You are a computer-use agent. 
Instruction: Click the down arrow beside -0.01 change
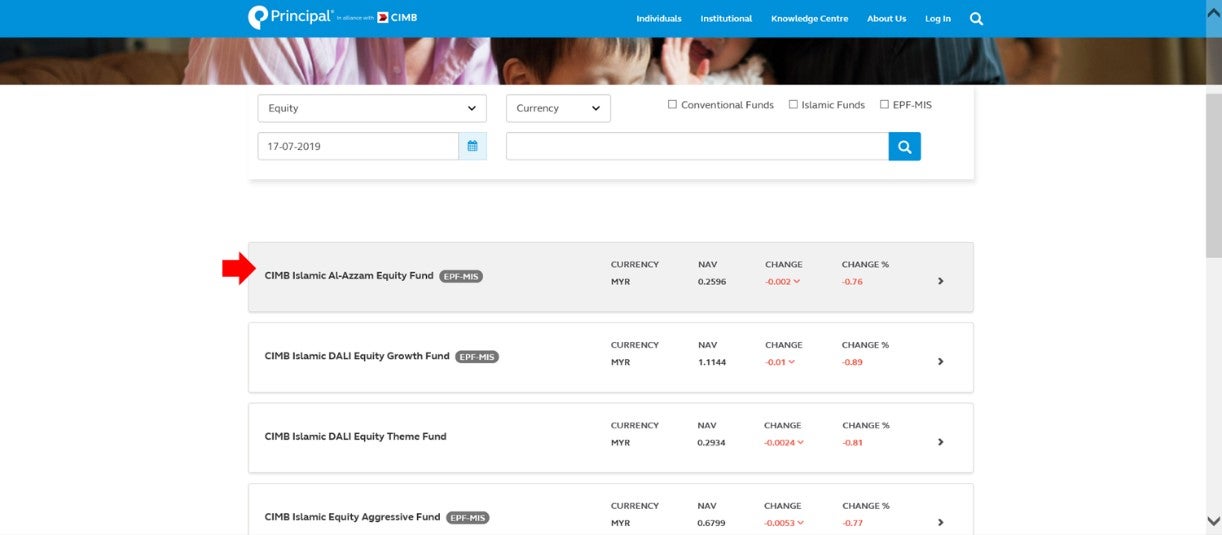coord(792,362)
